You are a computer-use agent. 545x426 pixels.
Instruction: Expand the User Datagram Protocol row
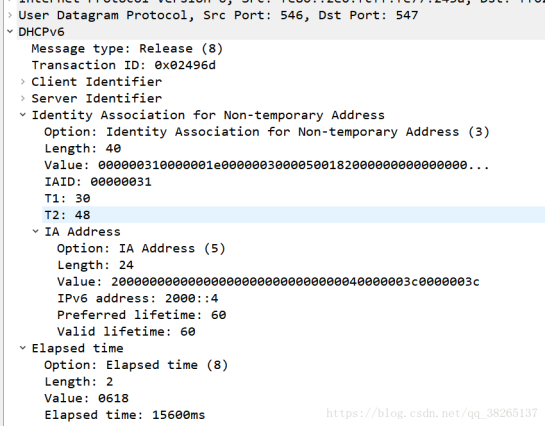tap(10, 15)
